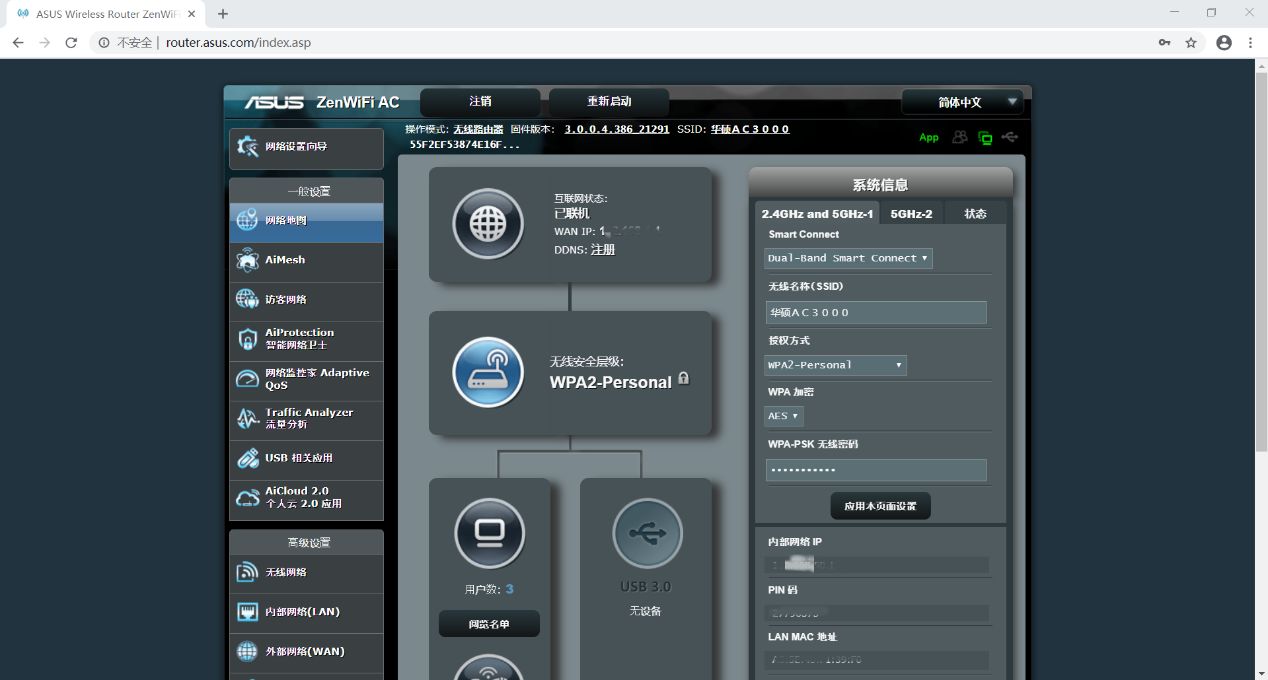Click the 用户数 count 3
Screen dimensions: 1268x680
point(509,589)
